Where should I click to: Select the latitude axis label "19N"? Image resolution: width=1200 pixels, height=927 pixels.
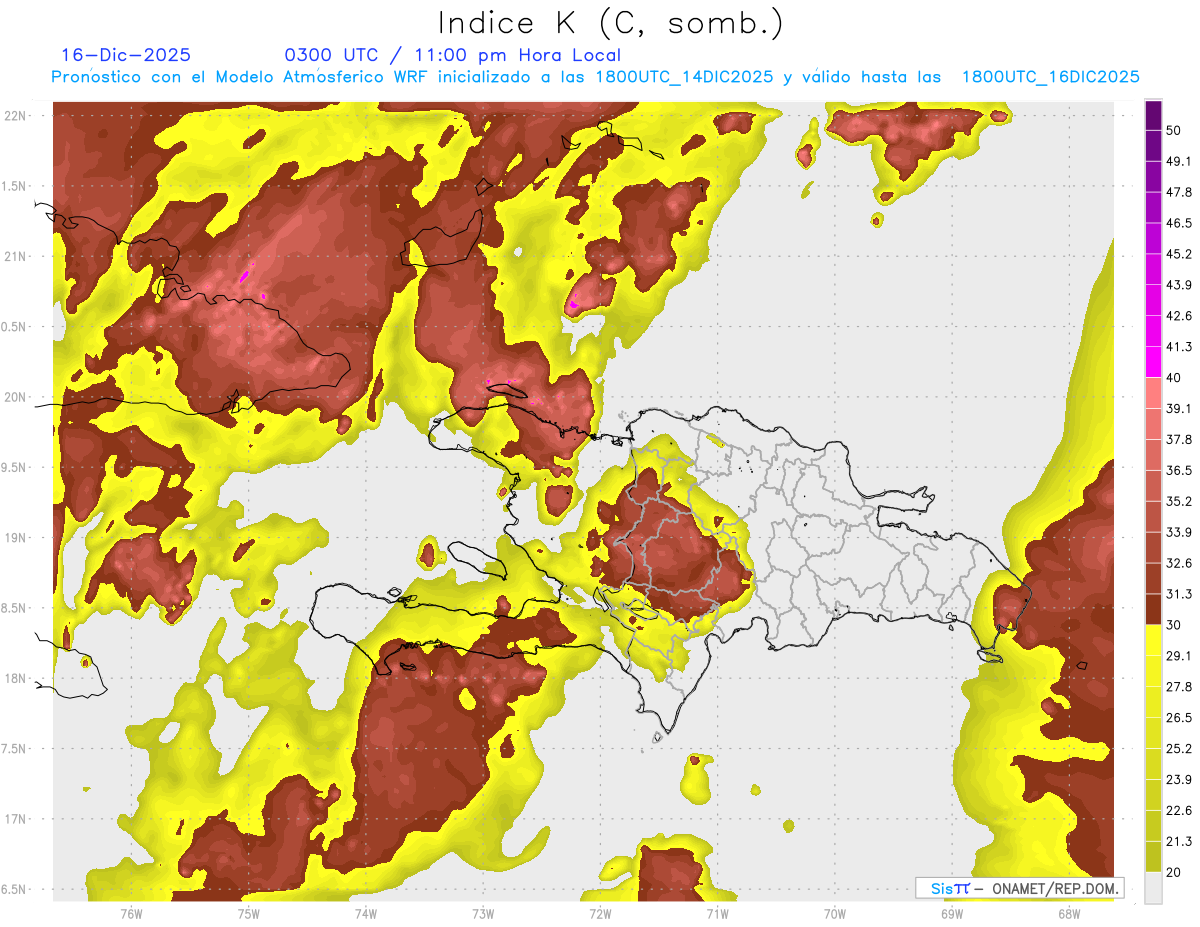(x=17, y=538)
